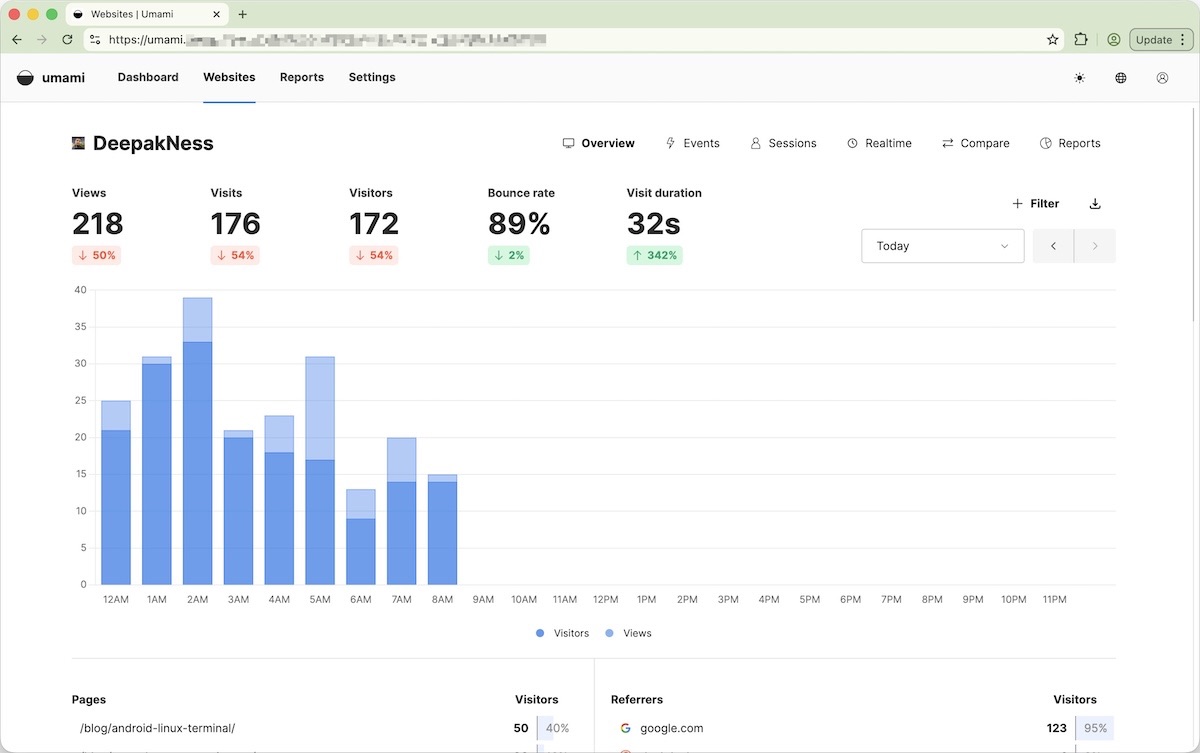Screen dimensions: 1200x753
Task: Open the profile account icon
Action: [1162, 77]
